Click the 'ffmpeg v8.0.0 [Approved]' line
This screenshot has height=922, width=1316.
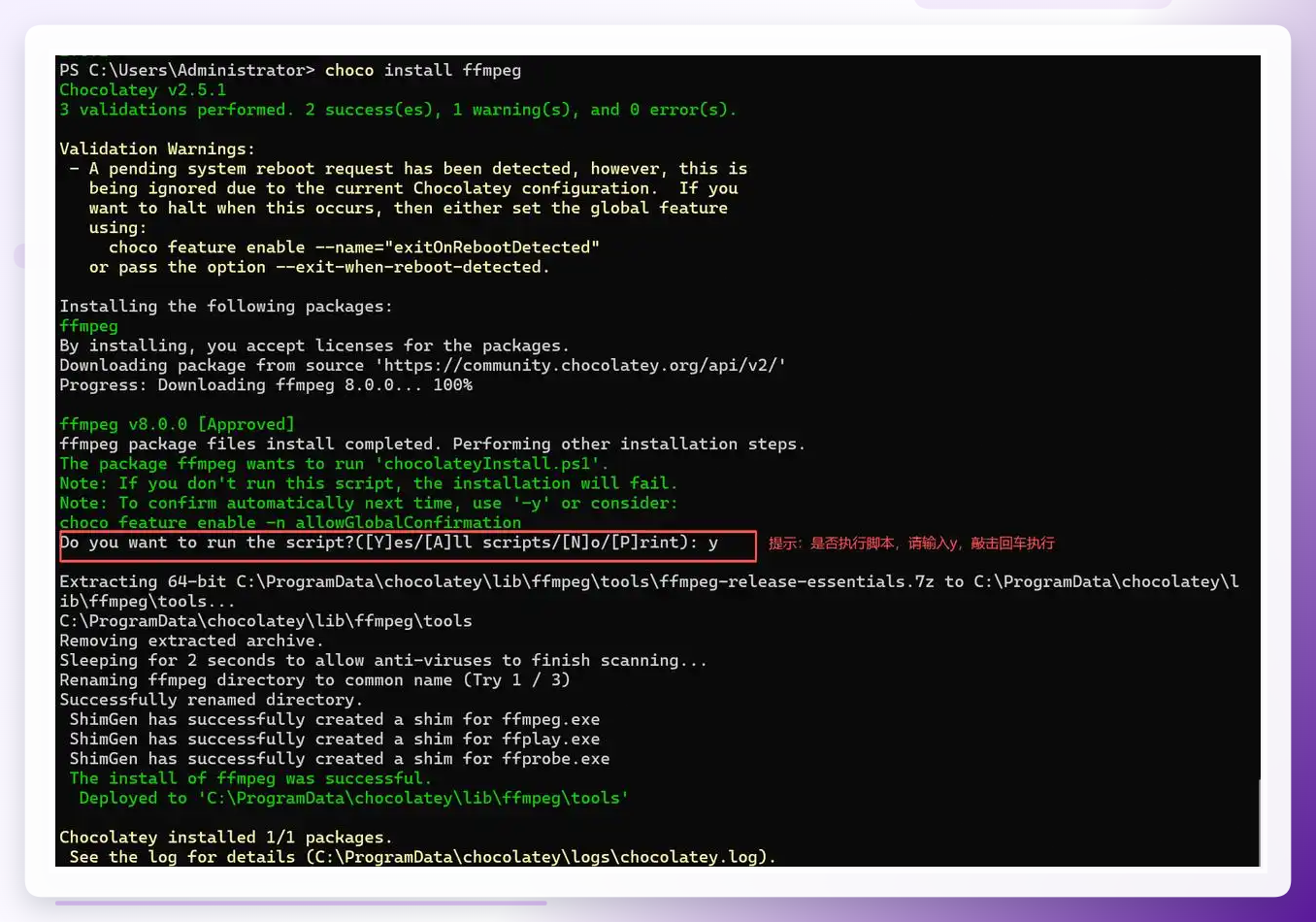click(177, 424)
